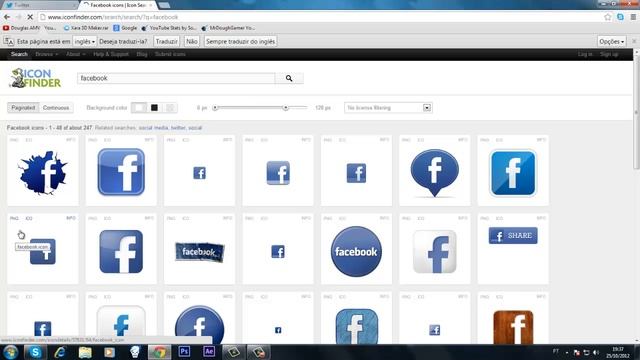This screenshot has height=360, width=640.
Task: Click the left handle of size slider
Action: coord(216,108)
